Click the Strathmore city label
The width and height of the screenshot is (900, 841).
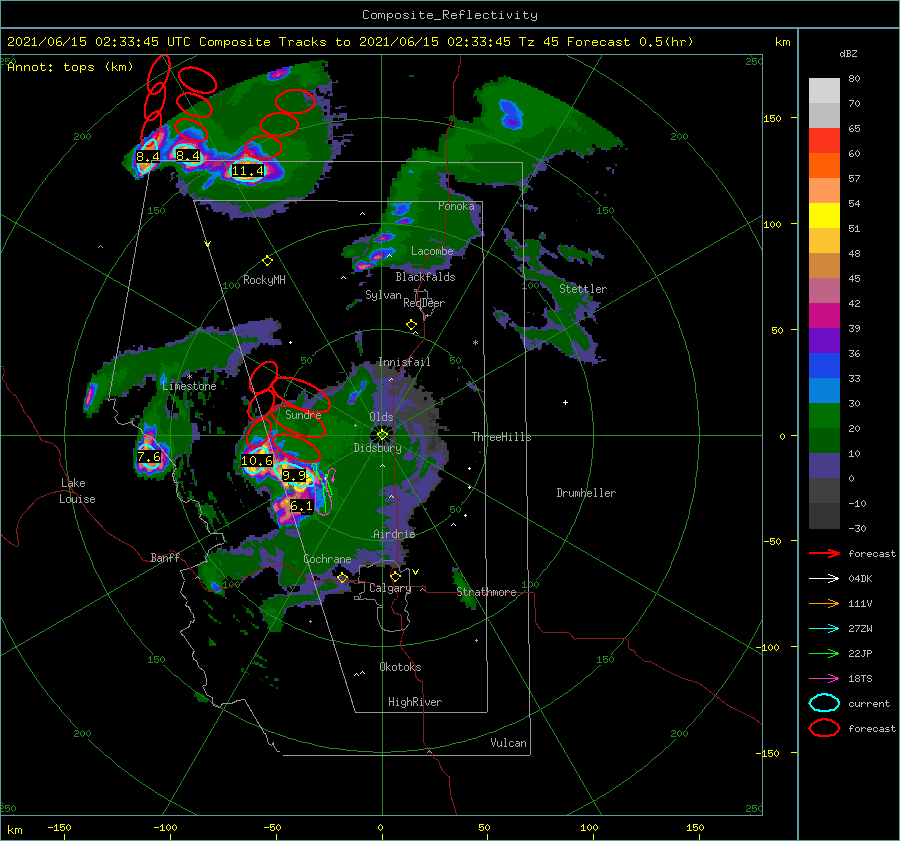pyautogui.click(x=486, y=592)
